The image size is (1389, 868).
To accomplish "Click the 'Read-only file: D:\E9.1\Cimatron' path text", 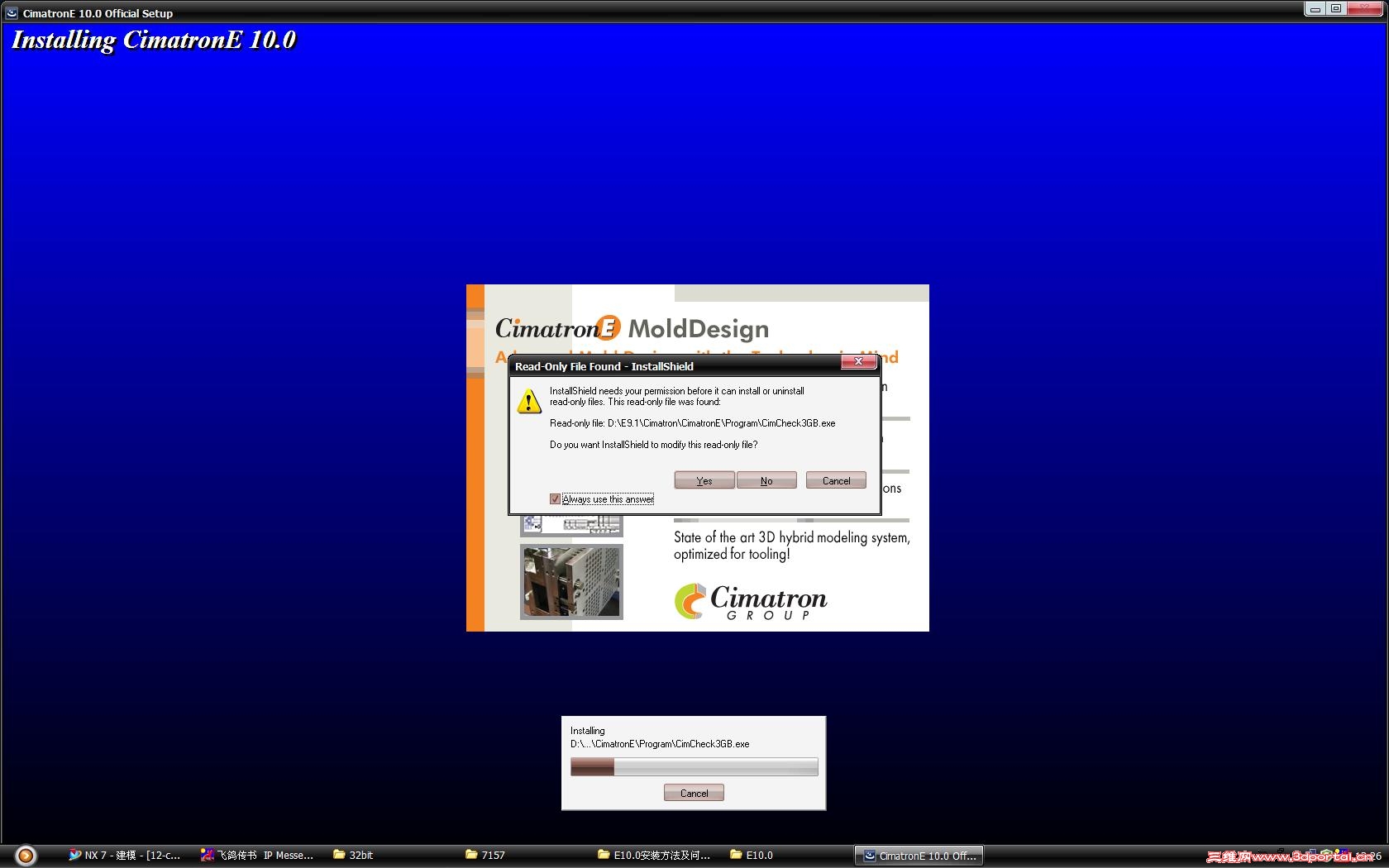I will click(693, 423).
